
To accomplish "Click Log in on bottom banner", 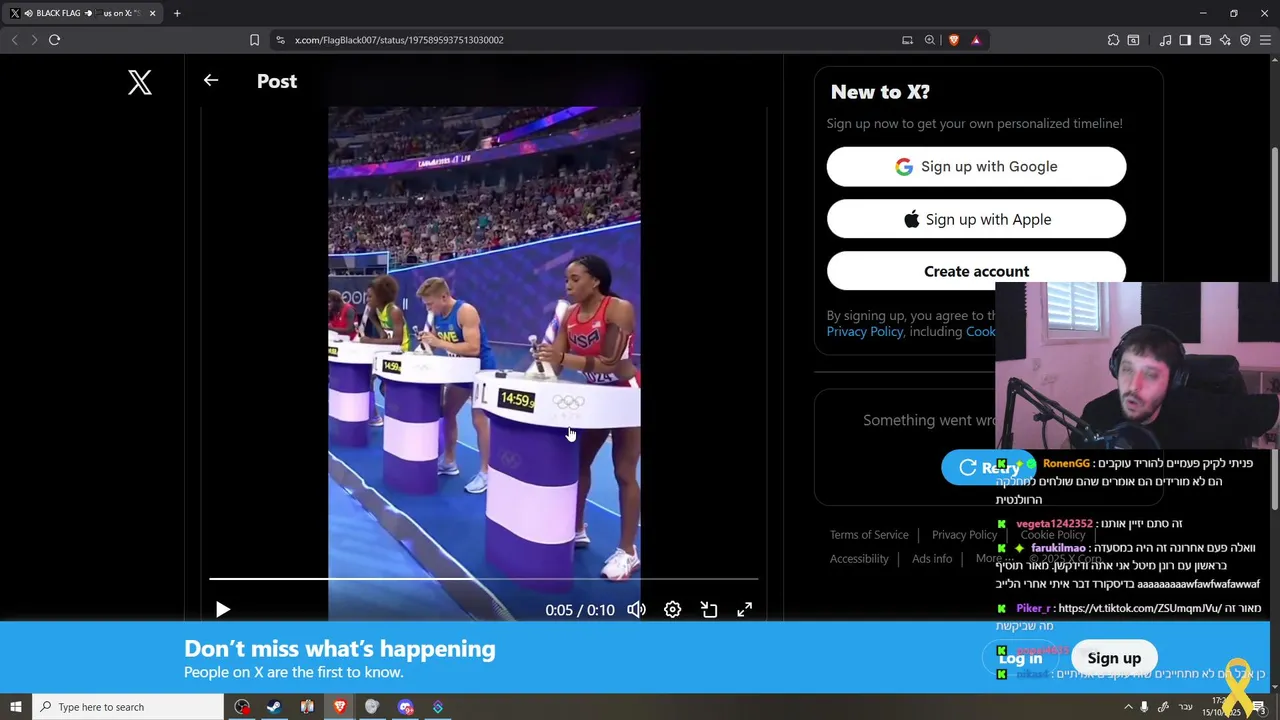I will click(1021, 658).
